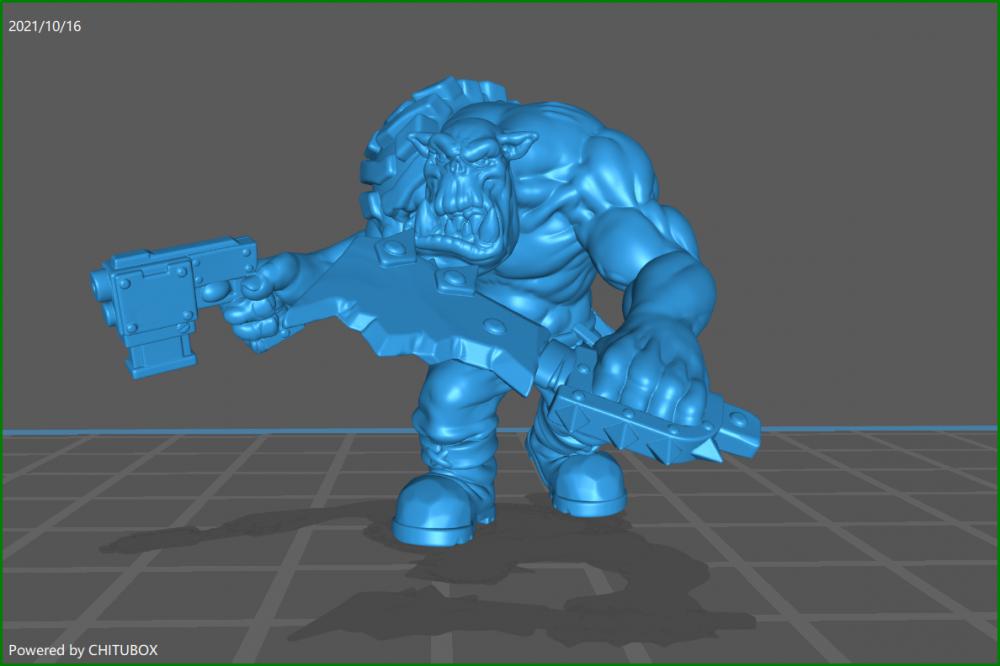Click the 'Powered by CHITUBOX' text
This screenshot has width=1000, height=666.
tap(83, 650)
